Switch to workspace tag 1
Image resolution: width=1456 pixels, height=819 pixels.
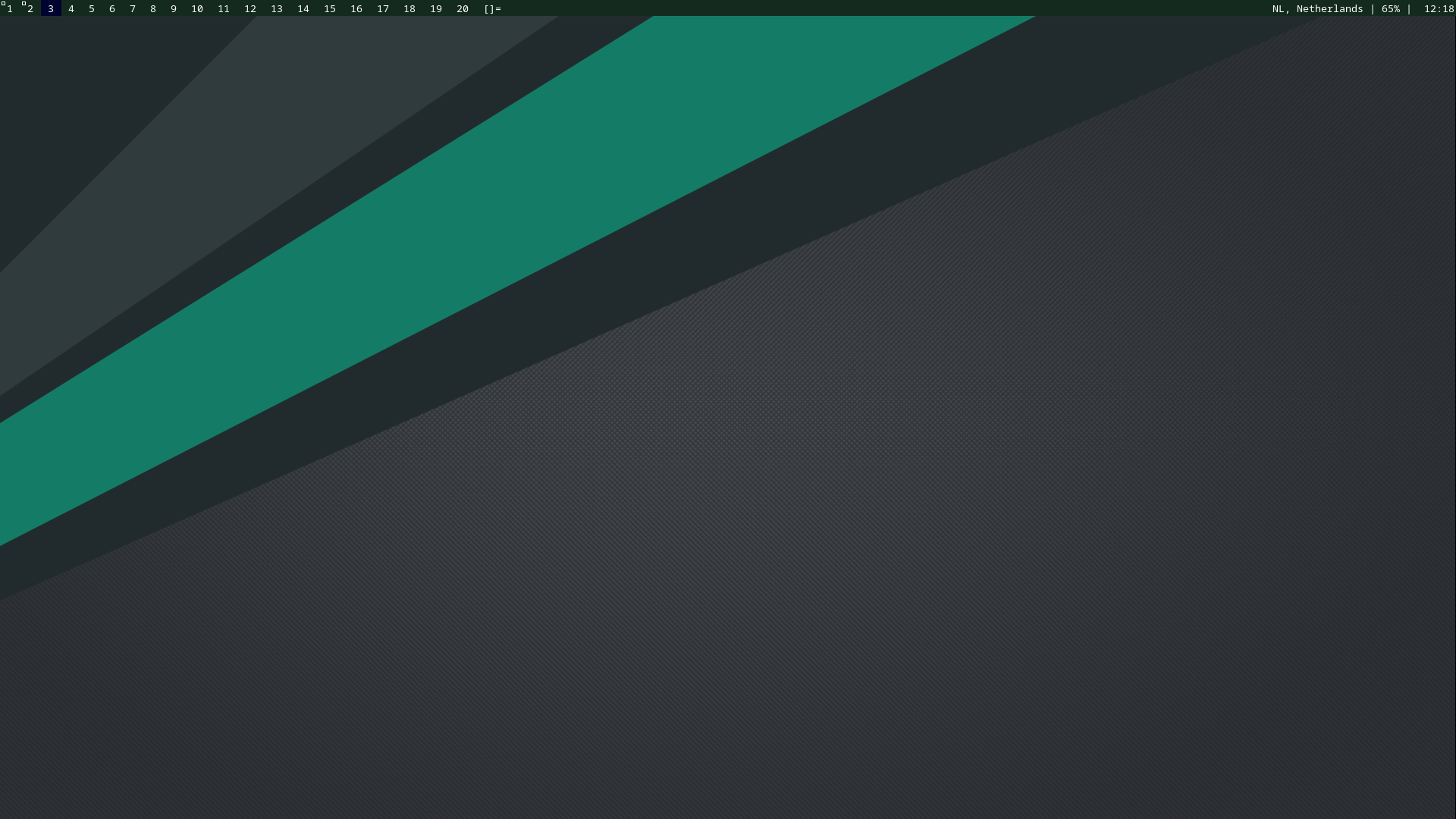pos(10,9)
